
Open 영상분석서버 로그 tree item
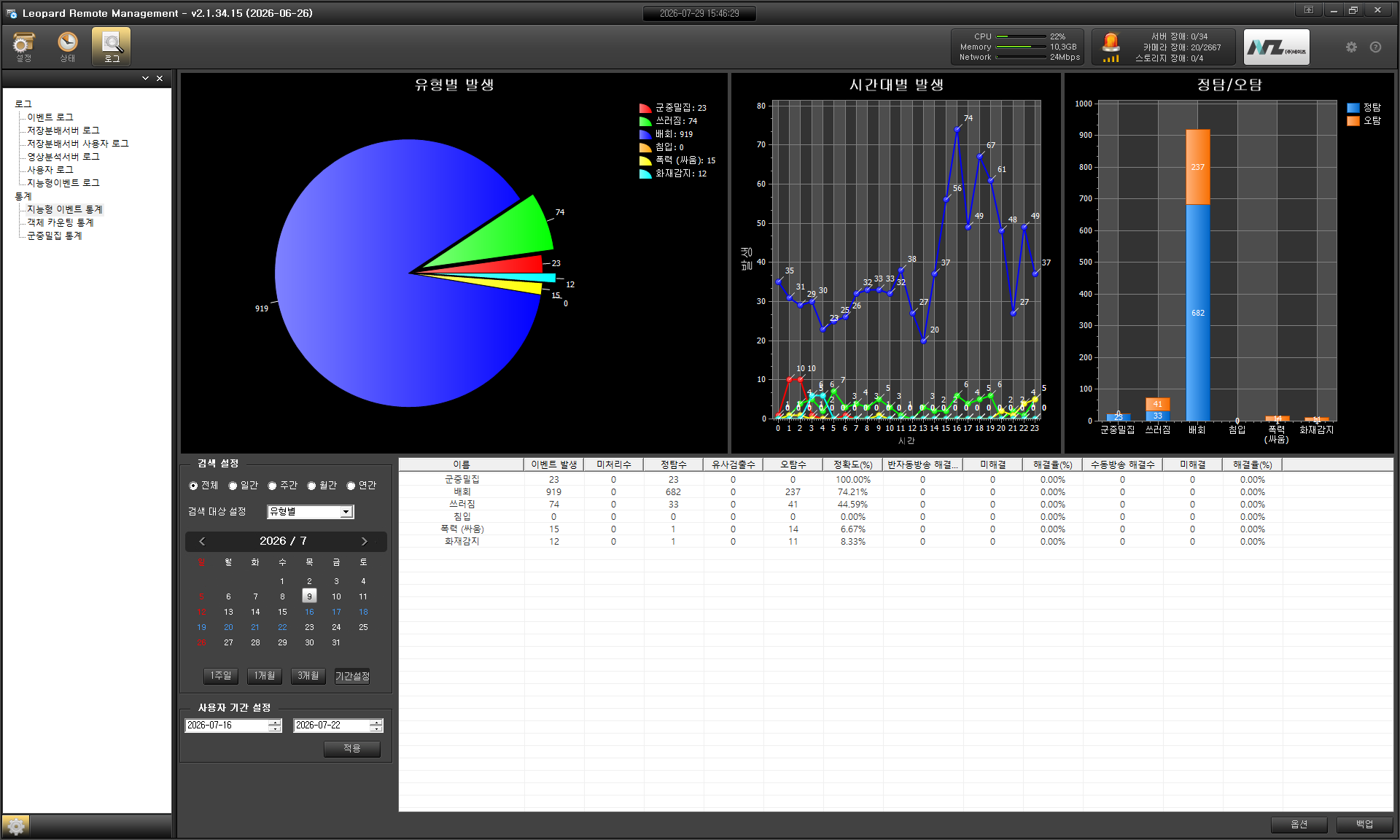click(x=63, y=157)
